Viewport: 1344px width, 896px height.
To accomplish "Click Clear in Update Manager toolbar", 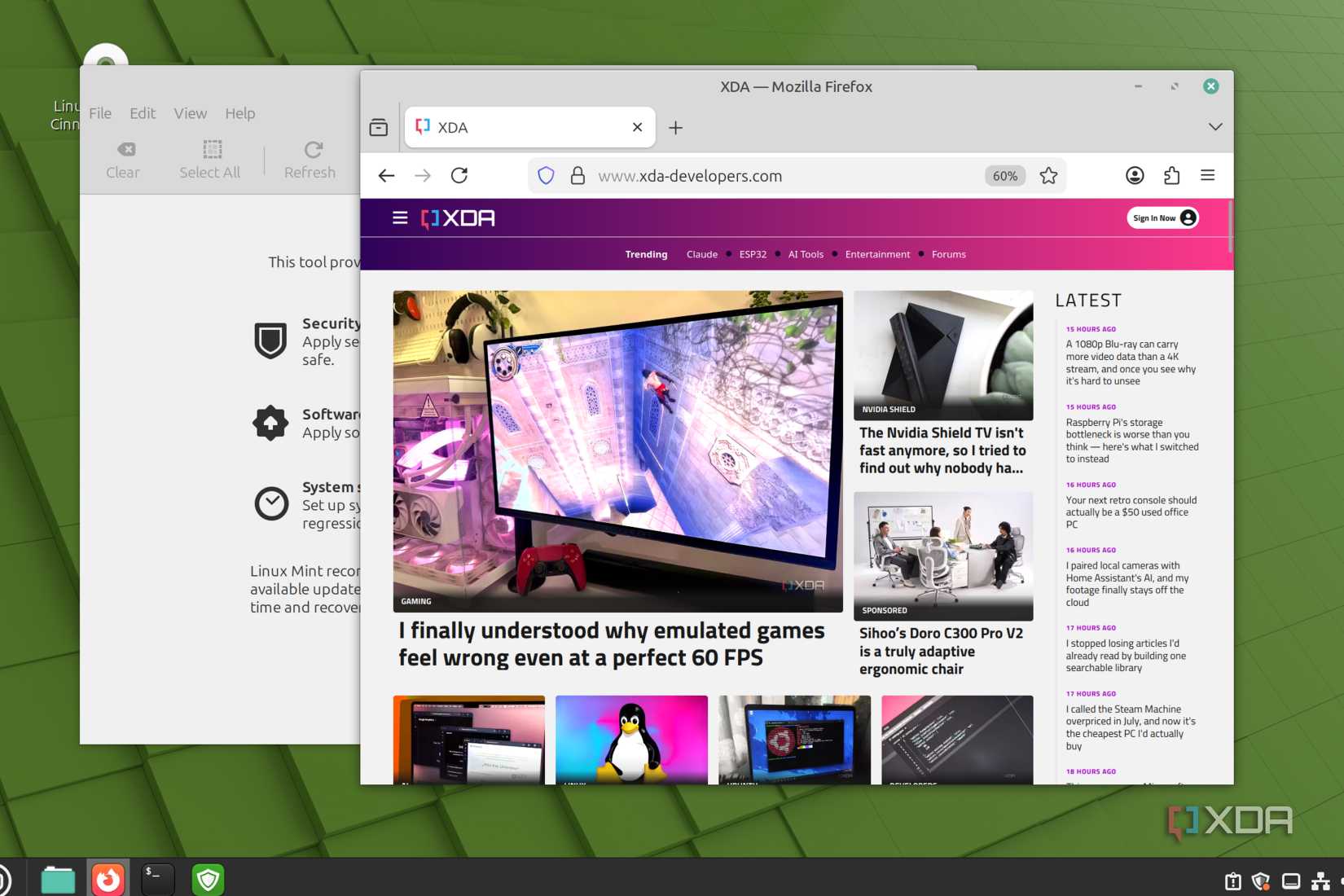I will (x=123, y=160).
